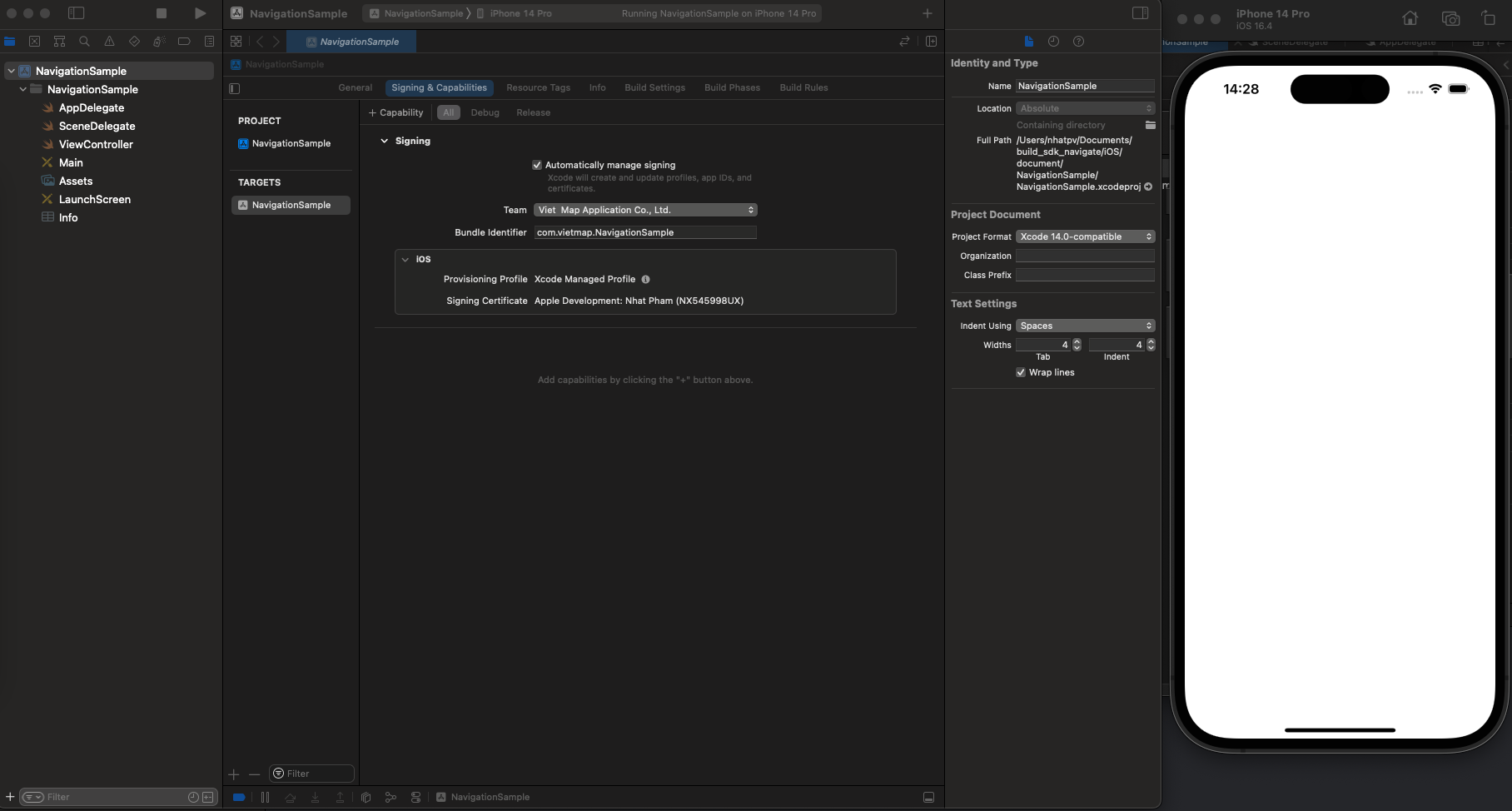
Task: Open the Debug navigator spray icon
Action: pyautogui.click(x=159, y=41)
